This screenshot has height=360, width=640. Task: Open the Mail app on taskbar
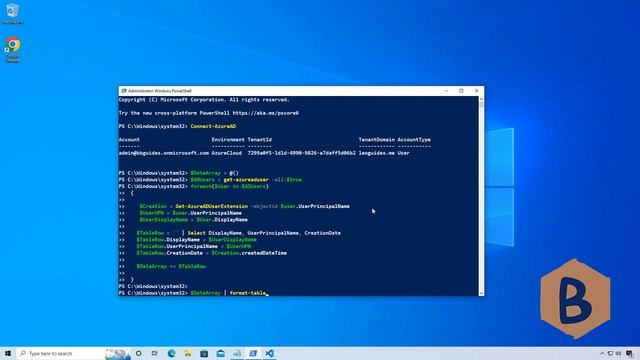click(220, 353)
